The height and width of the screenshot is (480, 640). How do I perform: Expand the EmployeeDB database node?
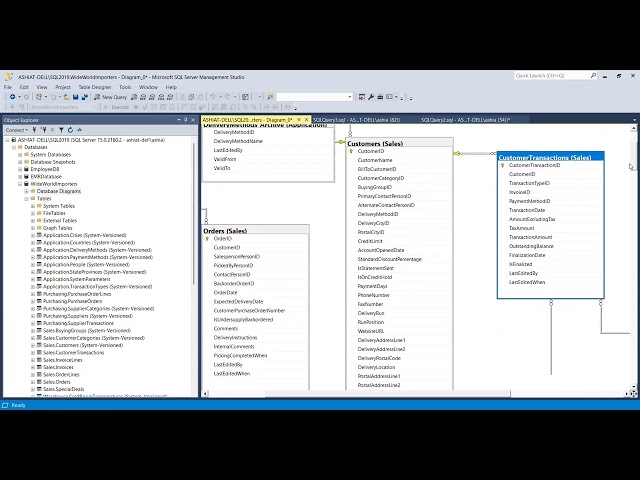pos(20,169)
